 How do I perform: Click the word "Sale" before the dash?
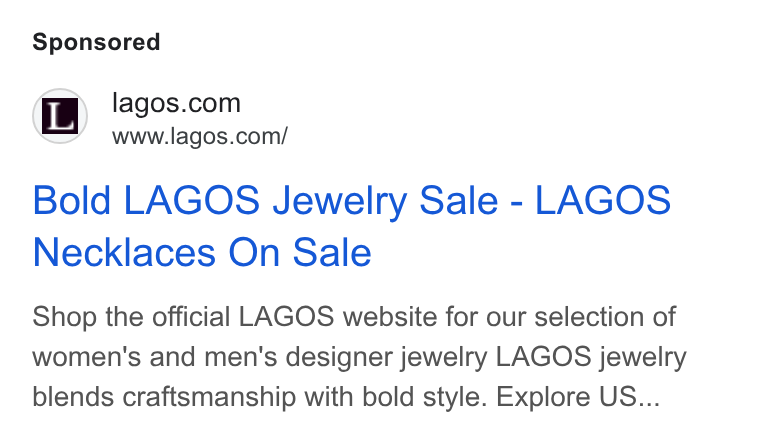point(459,200)
